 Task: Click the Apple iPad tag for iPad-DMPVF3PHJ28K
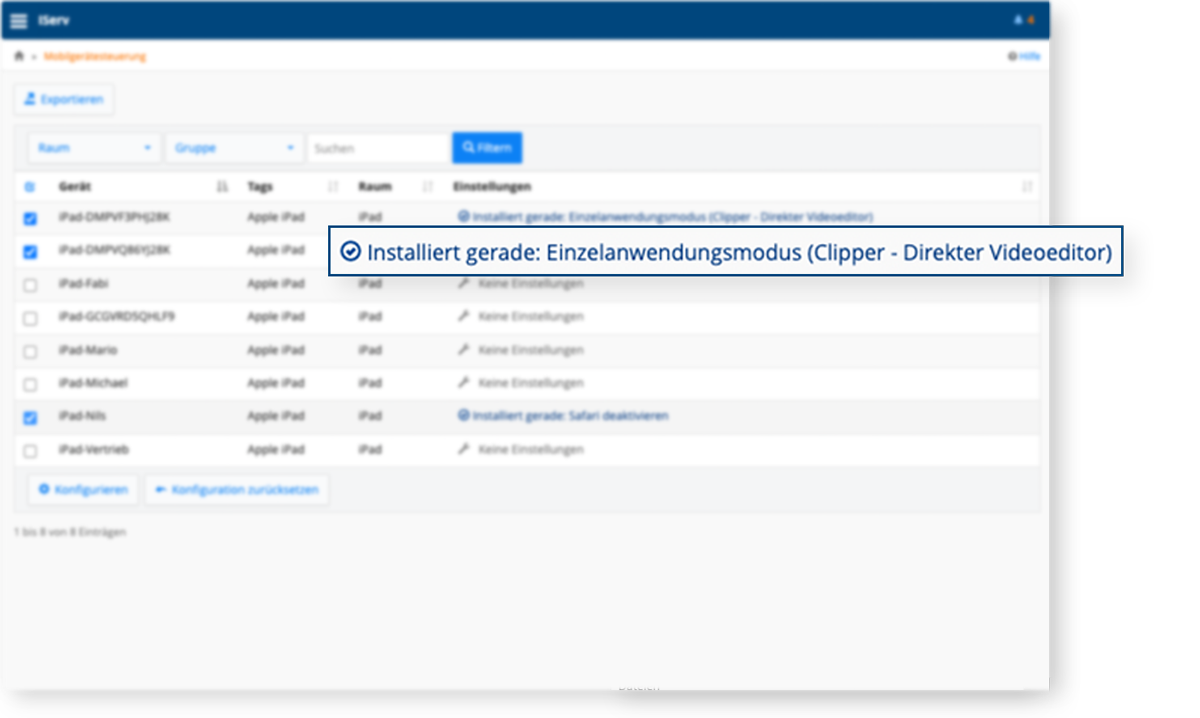point(277,216)
